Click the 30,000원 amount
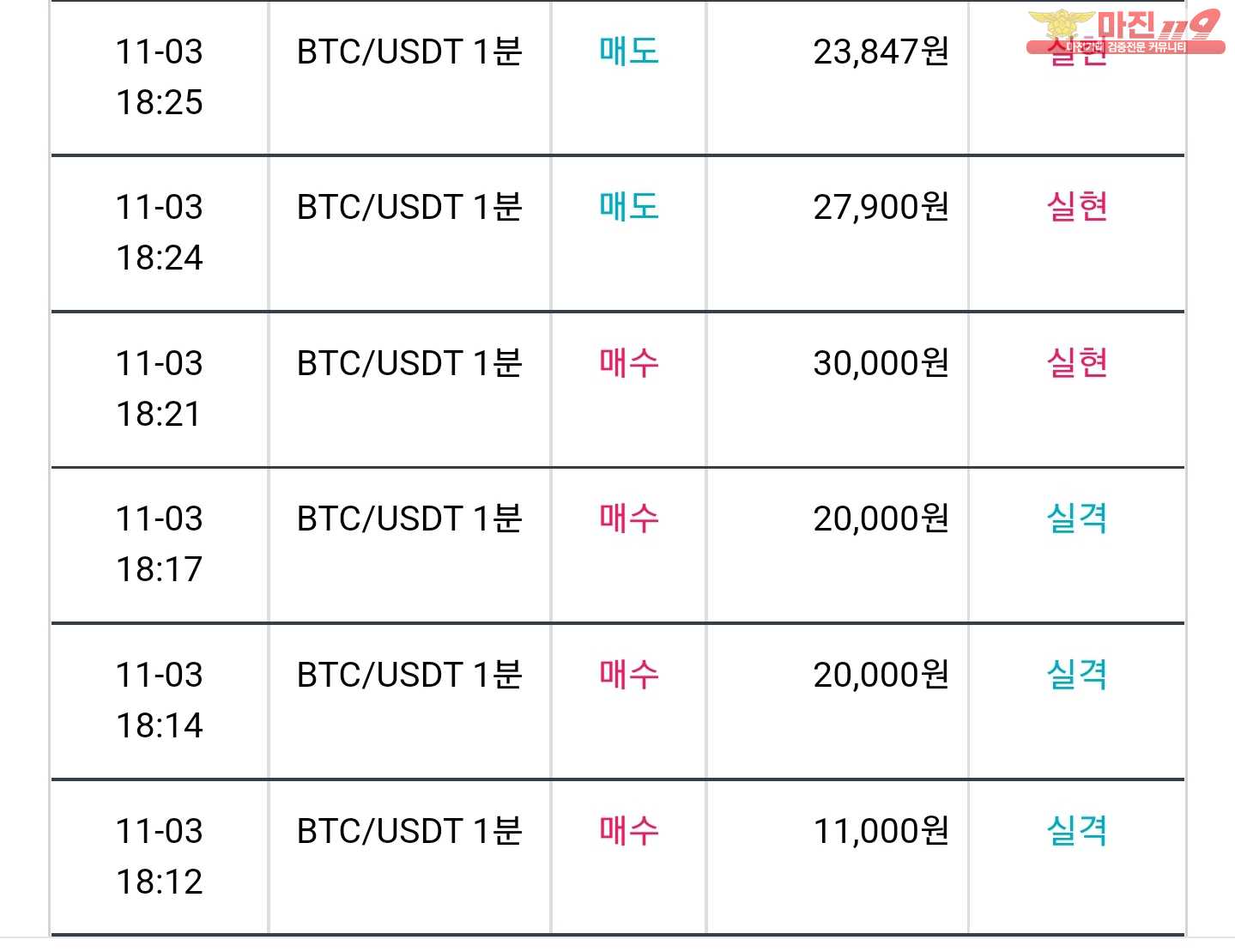 [x=881, y=364]
